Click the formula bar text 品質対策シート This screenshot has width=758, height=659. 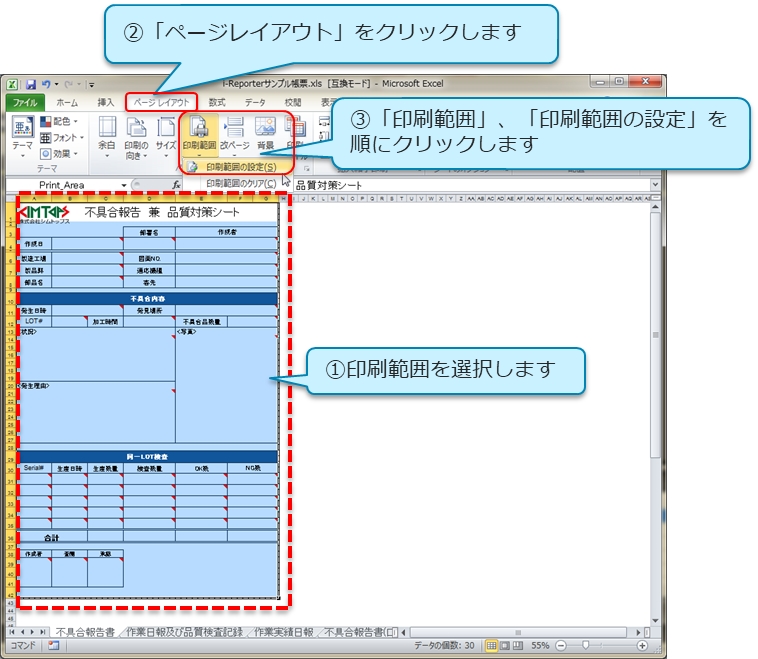click(329, 185)
